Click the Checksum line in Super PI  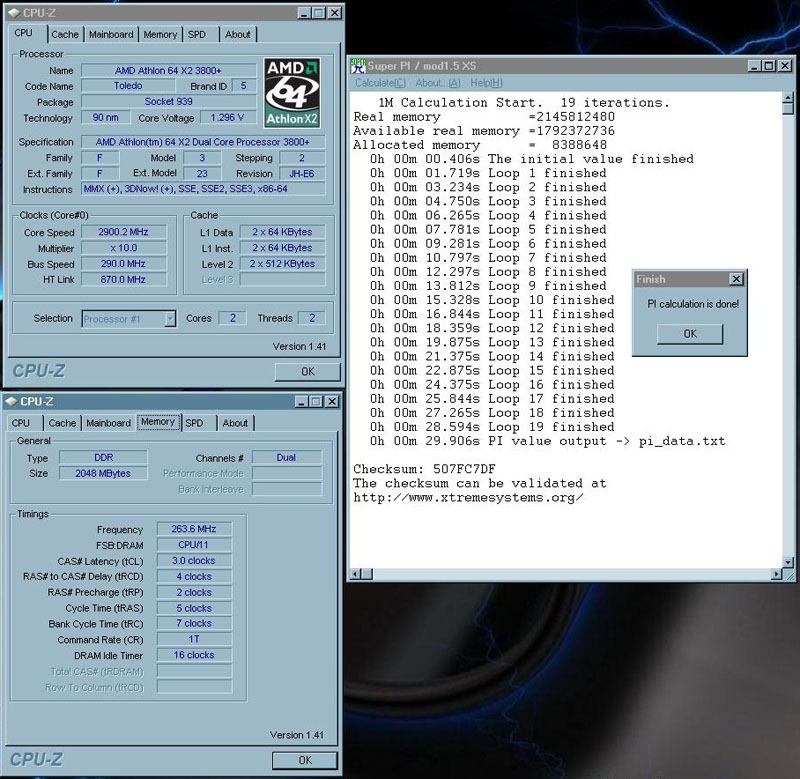pos(424,469)
